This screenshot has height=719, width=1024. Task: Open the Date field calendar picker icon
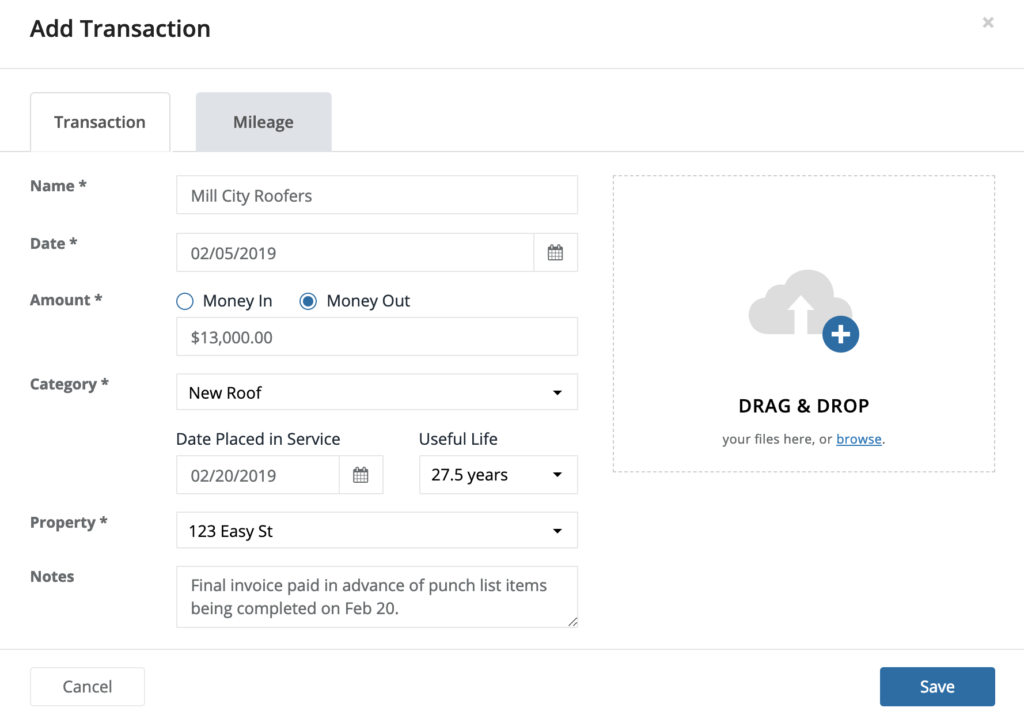coord(555,253)
